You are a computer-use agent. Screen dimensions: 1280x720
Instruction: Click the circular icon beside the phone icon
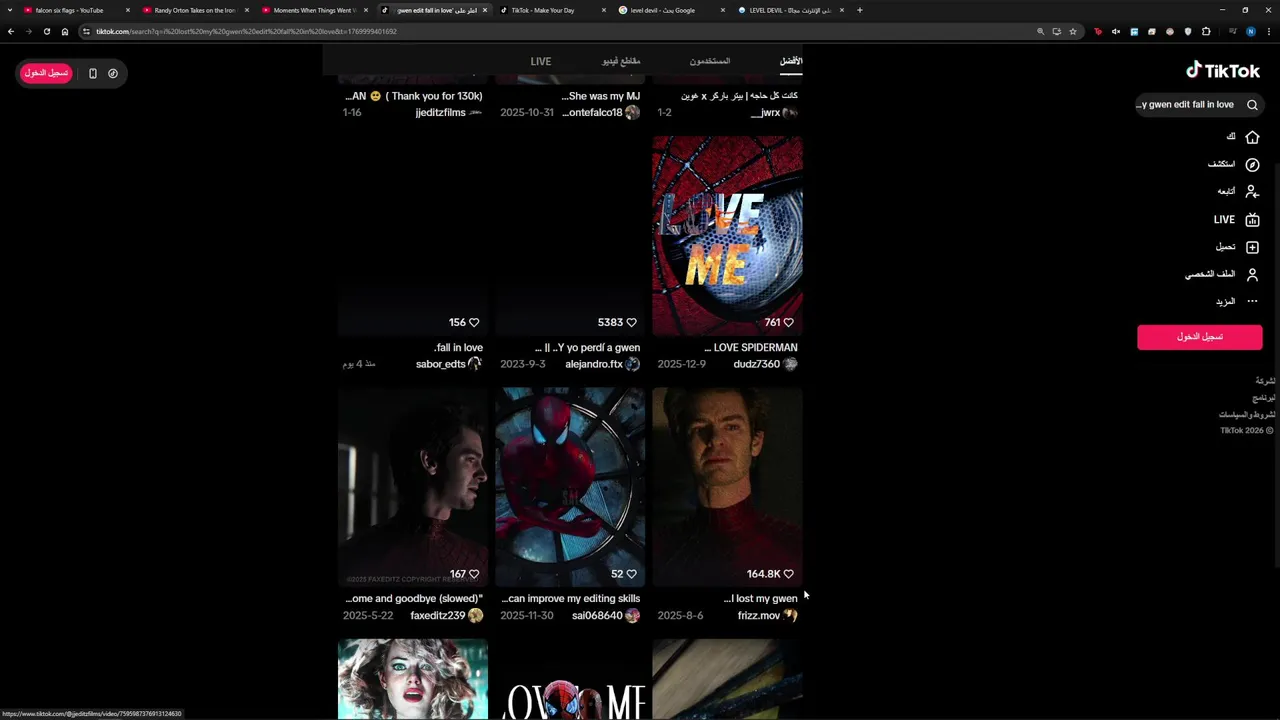pyautogui.click(x=113, y=73)
